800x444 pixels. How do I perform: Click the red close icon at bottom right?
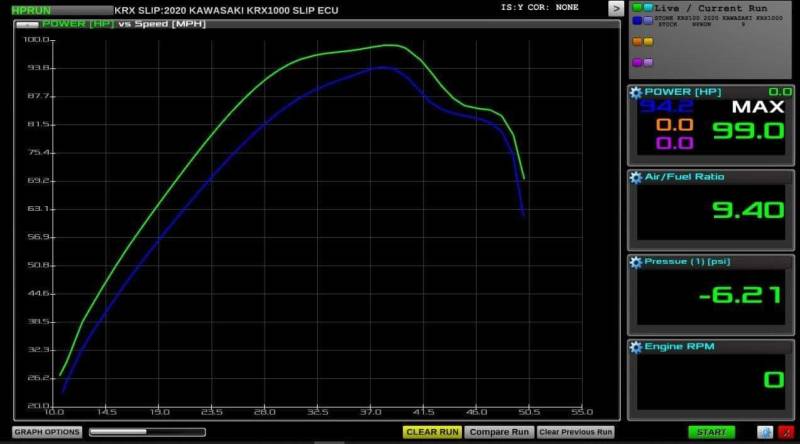click(x=785, y=432)
